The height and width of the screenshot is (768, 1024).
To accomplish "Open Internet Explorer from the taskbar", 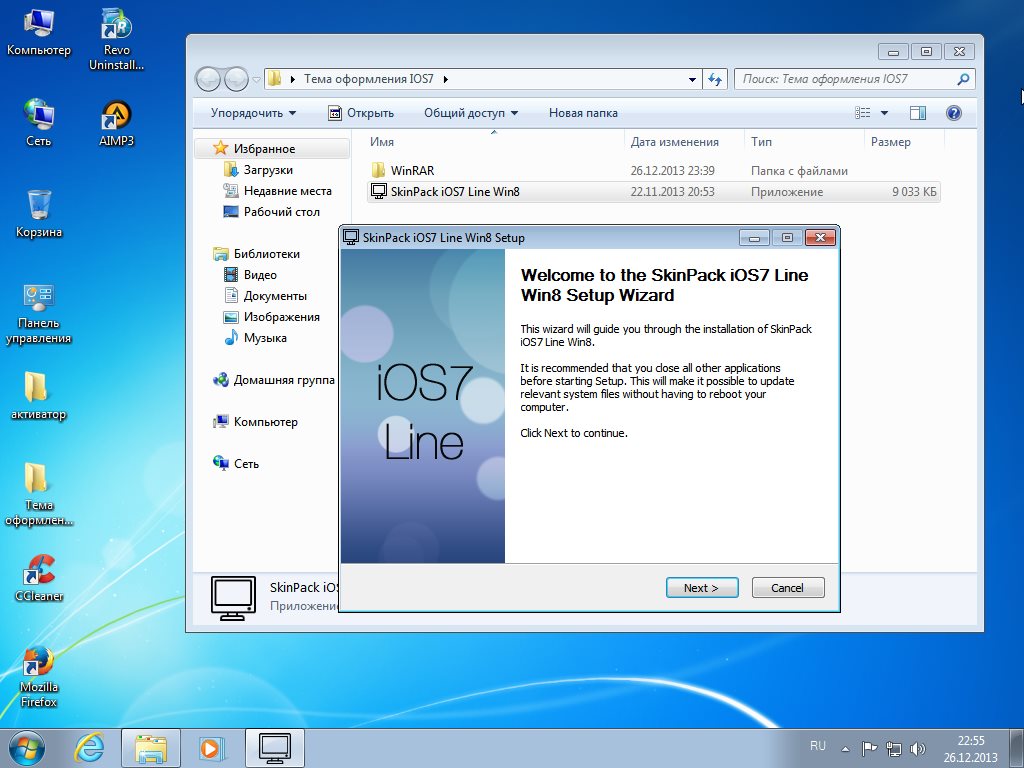I will [x=89, y=748].
